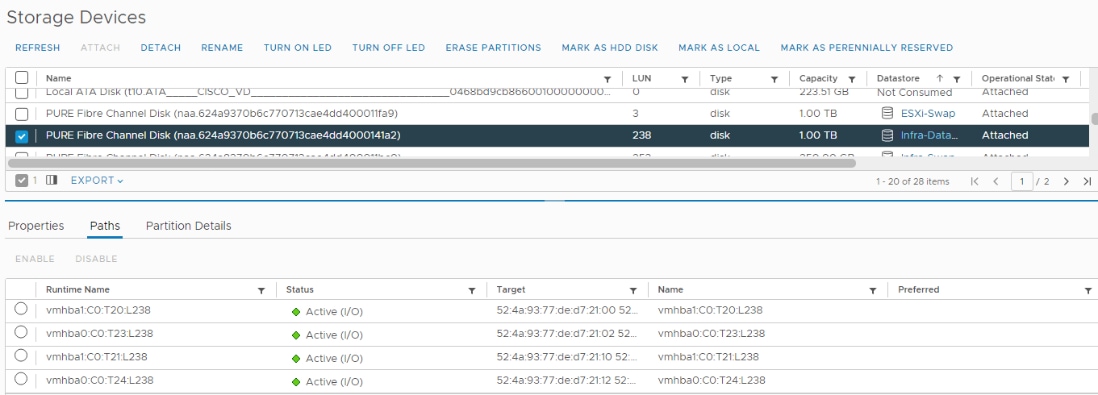Click status icon for vmhba1:C0:T21:L238
Image resolution: width=1098 pixels, height=395 pixels.
pyautogui.click(x=296, y=359)
